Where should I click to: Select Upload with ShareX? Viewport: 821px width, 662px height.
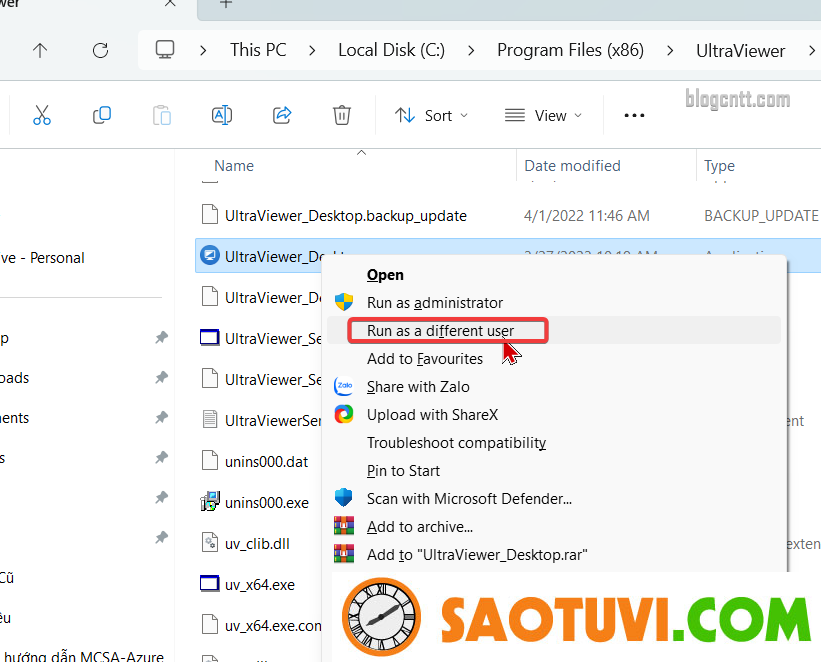(x=432, y=415)
